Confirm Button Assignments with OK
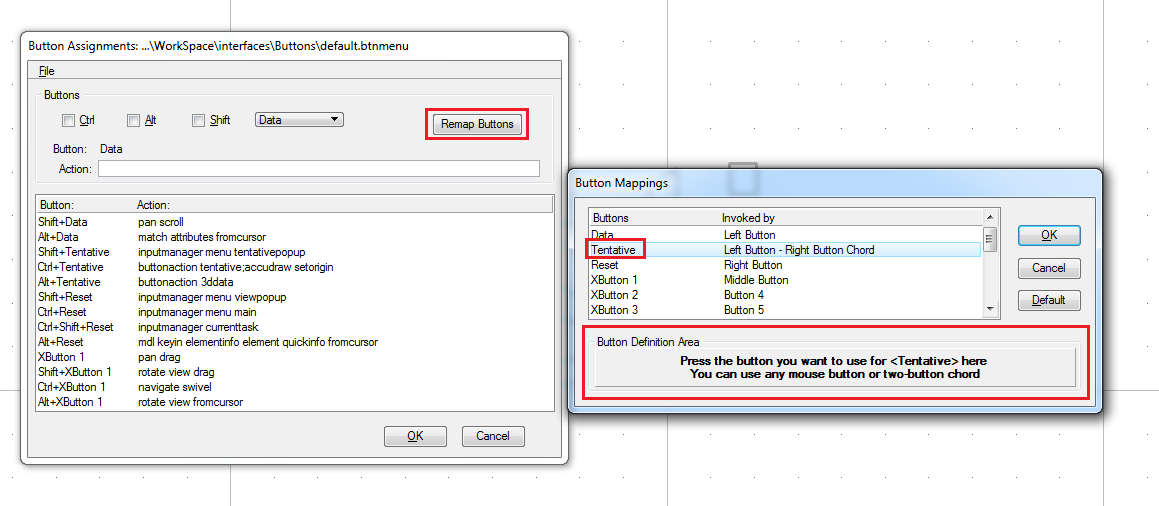 [x=415, y=436]
